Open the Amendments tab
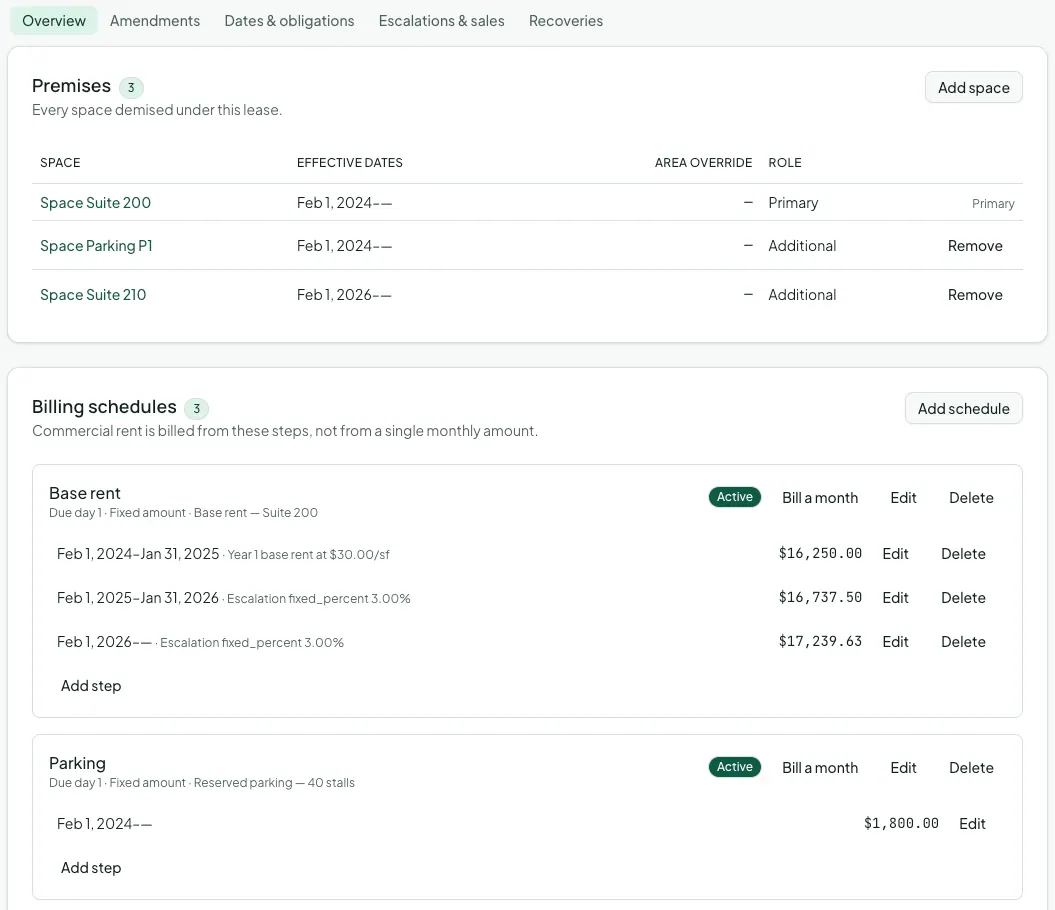The height and width of the screenshot is (910, 1055). coord(155,21)
